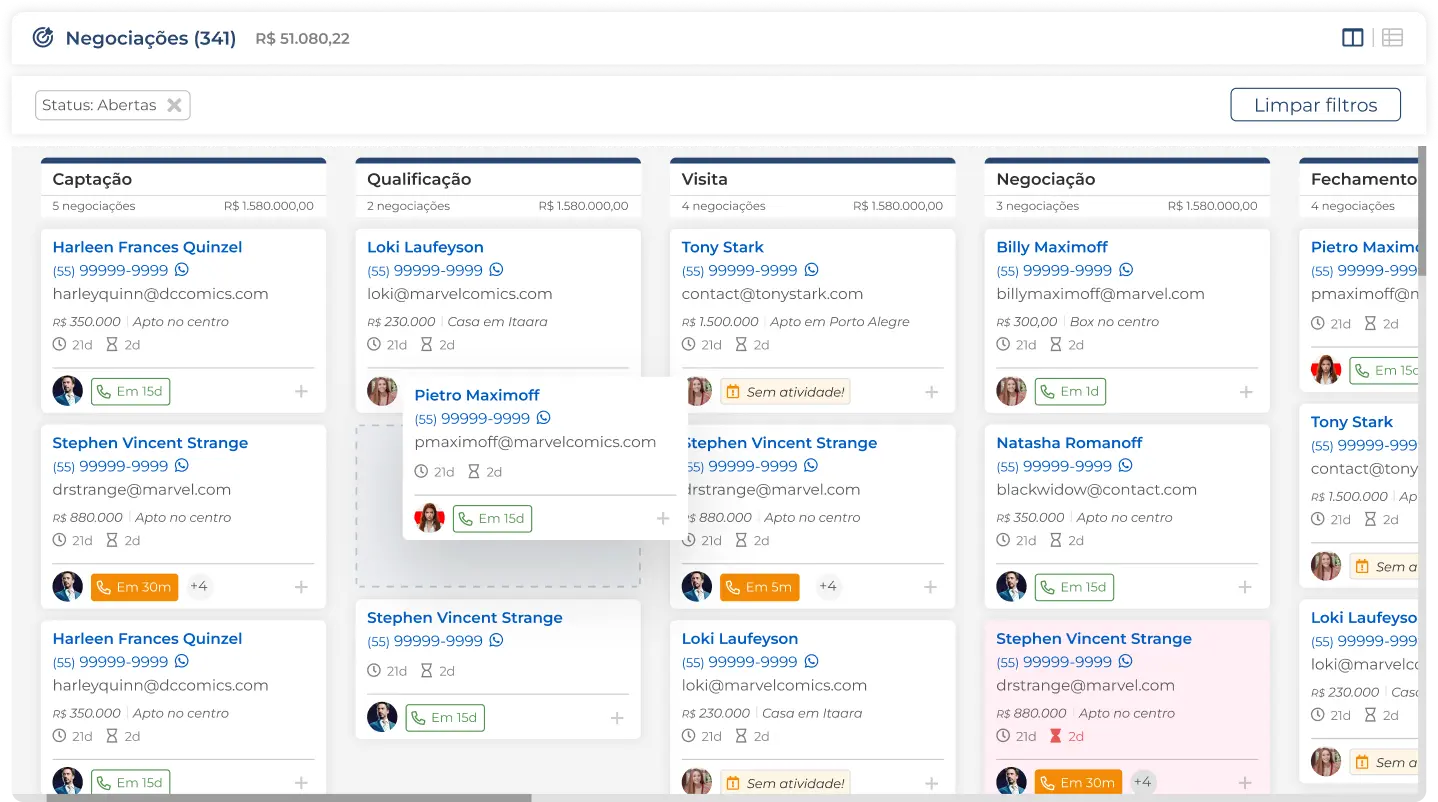Open WhatsApp on Captação Stephen Strange card
The height and width of the screenshot is (802, 1438).
point(181,466)
